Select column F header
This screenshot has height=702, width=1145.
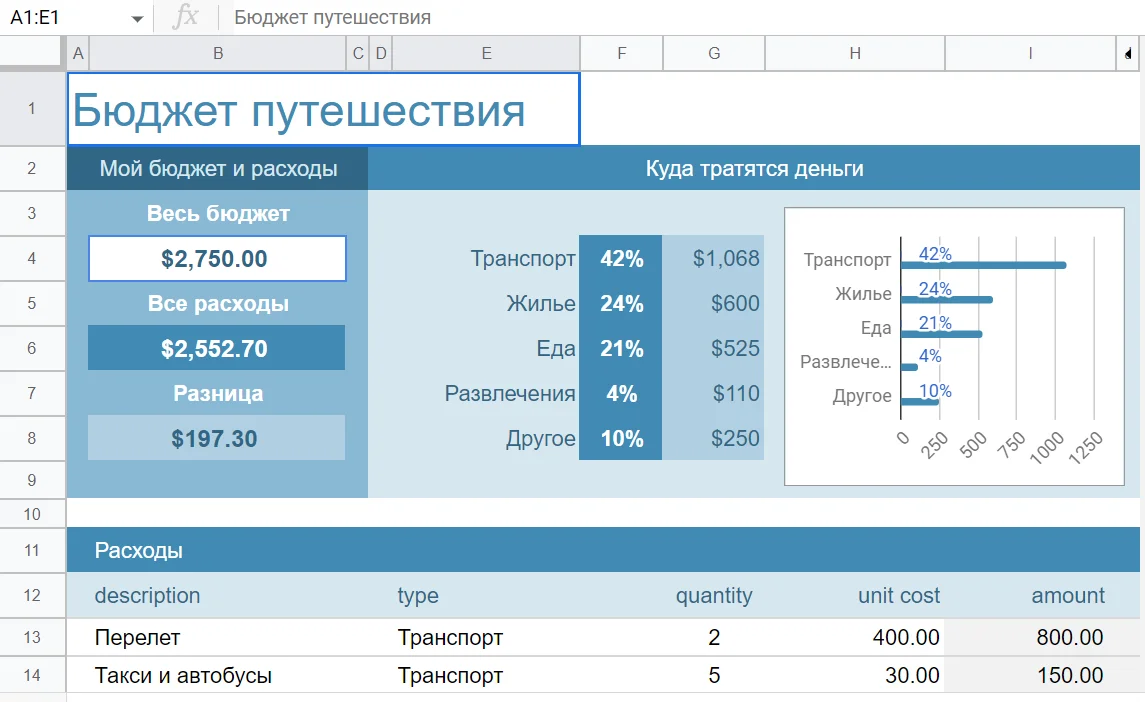pyautogui.click(x=621, y=54)
